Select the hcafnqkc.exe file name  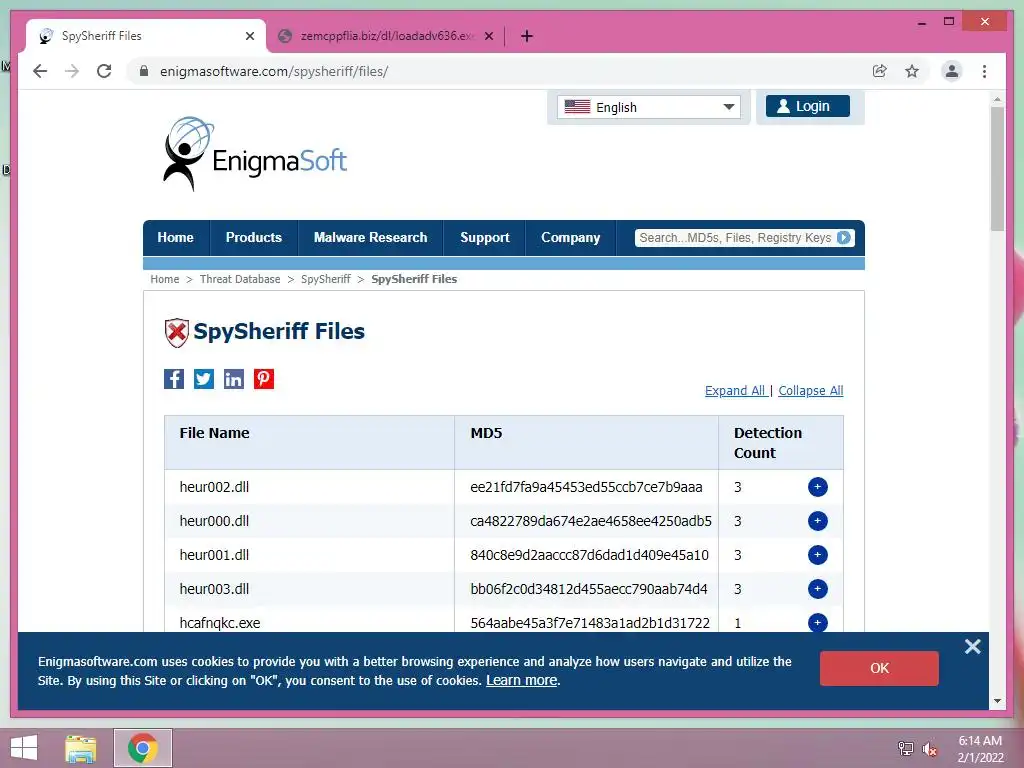tap(220, 623)
